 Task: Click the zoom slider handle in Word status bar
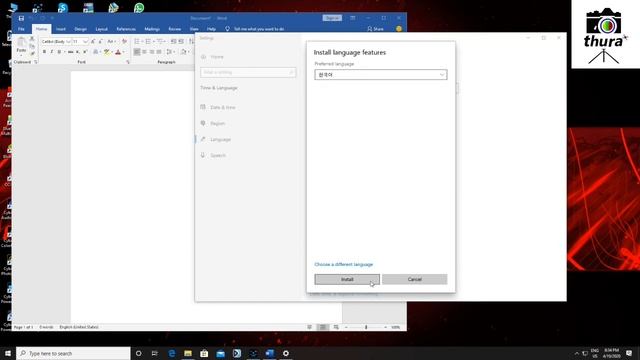pyautogui.click(x=366, y=327)
